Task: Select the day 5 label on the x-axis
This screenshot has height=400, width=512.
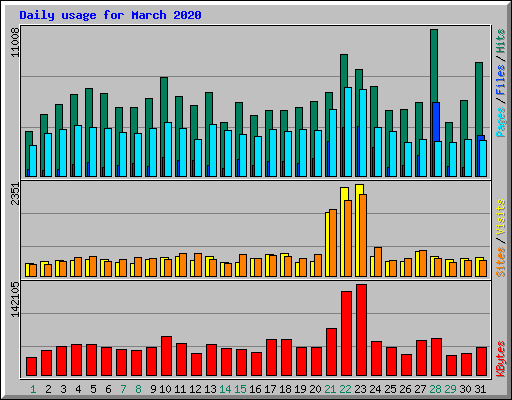Action: (x=93, y=389)
